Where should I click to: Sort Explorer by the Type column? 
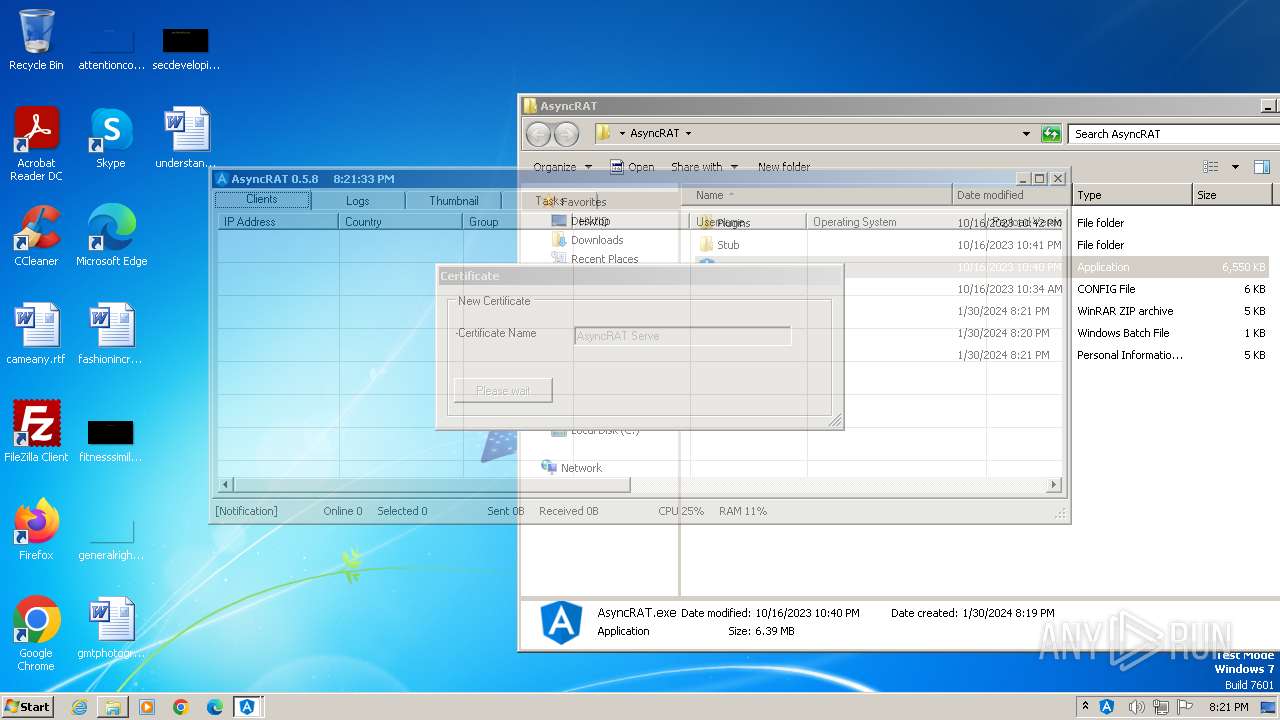pyautogui.click(x=1132, y=195)
